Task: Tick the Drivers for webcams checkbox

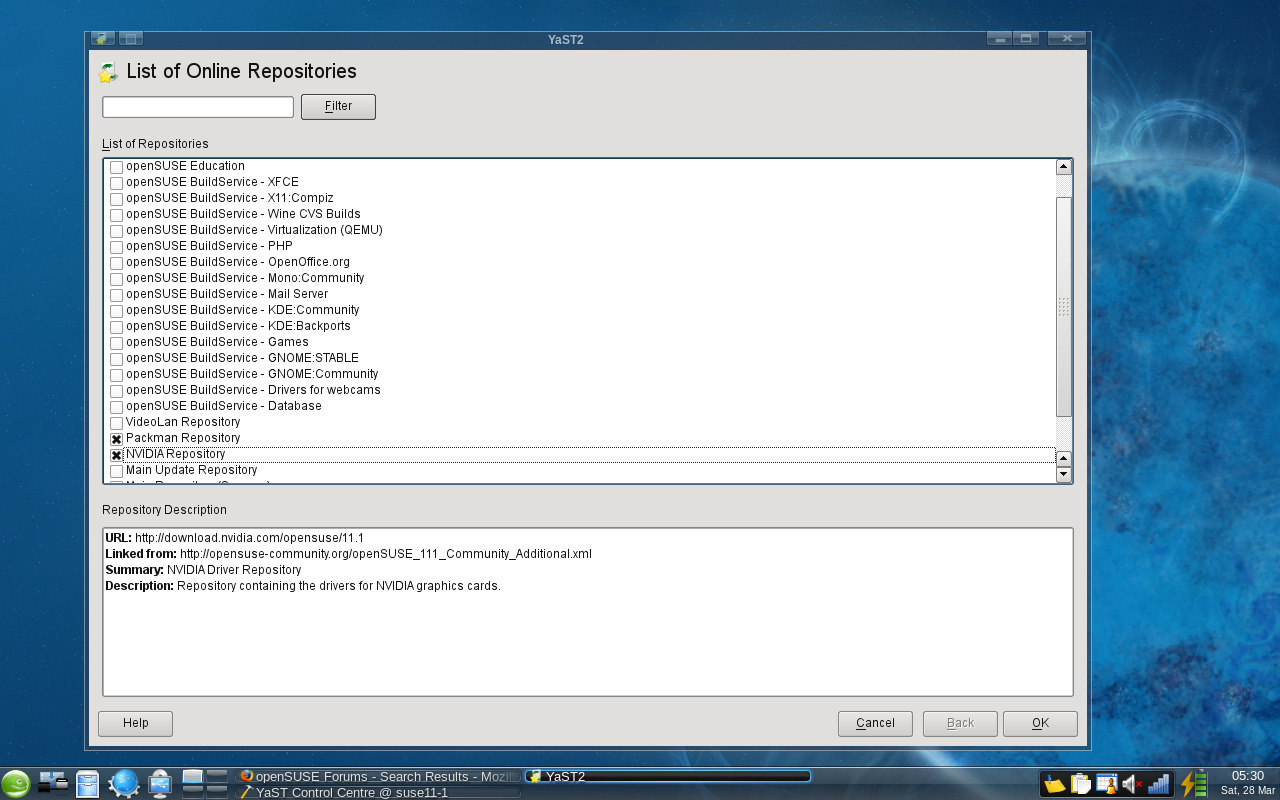Action: tap(117, 391)
